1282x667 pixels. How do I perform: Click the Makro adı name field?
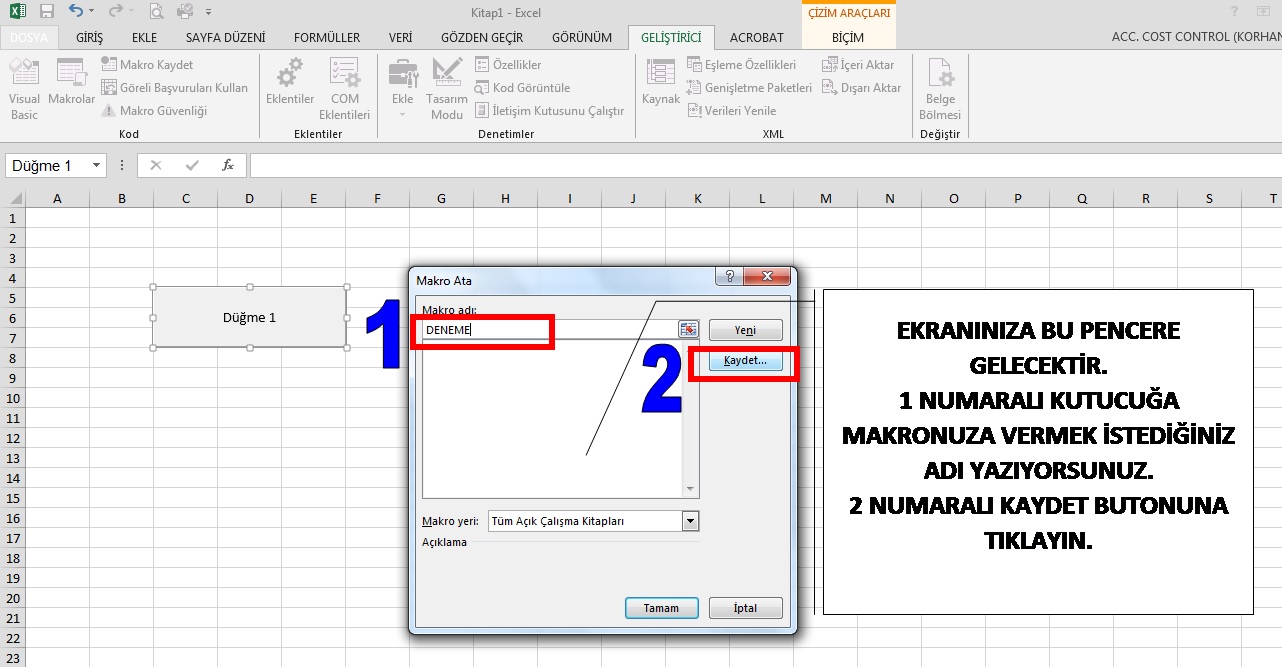[x=549, y=329]
